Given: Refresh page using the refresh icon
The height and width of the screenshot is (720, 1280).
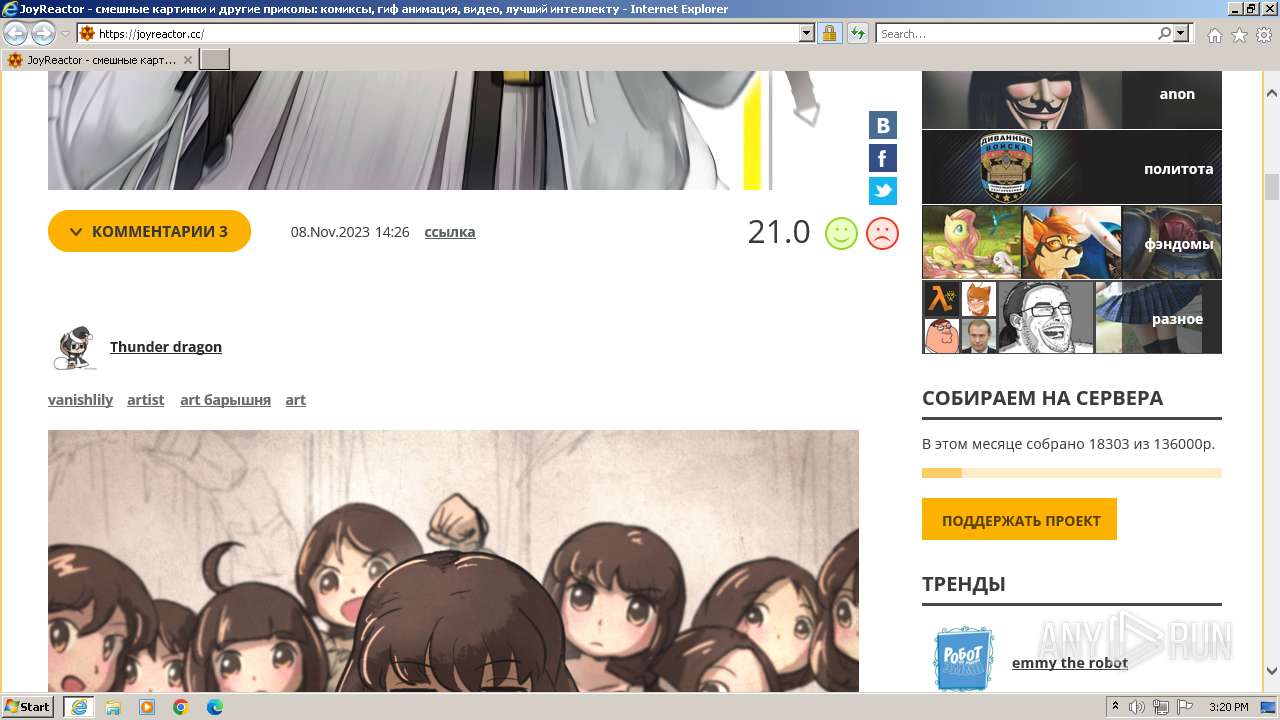Looking at the screenshot, I should coord(857,34).
